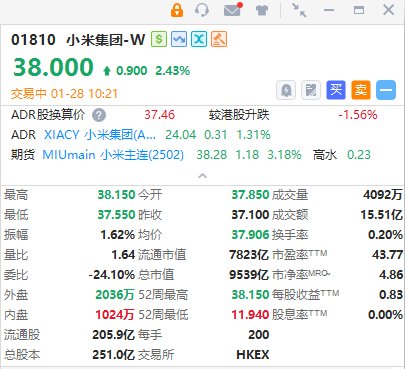Screen dimensions: 405x369
Task: Click the blue 买 buy button
Action: click(x=336, y=90)
